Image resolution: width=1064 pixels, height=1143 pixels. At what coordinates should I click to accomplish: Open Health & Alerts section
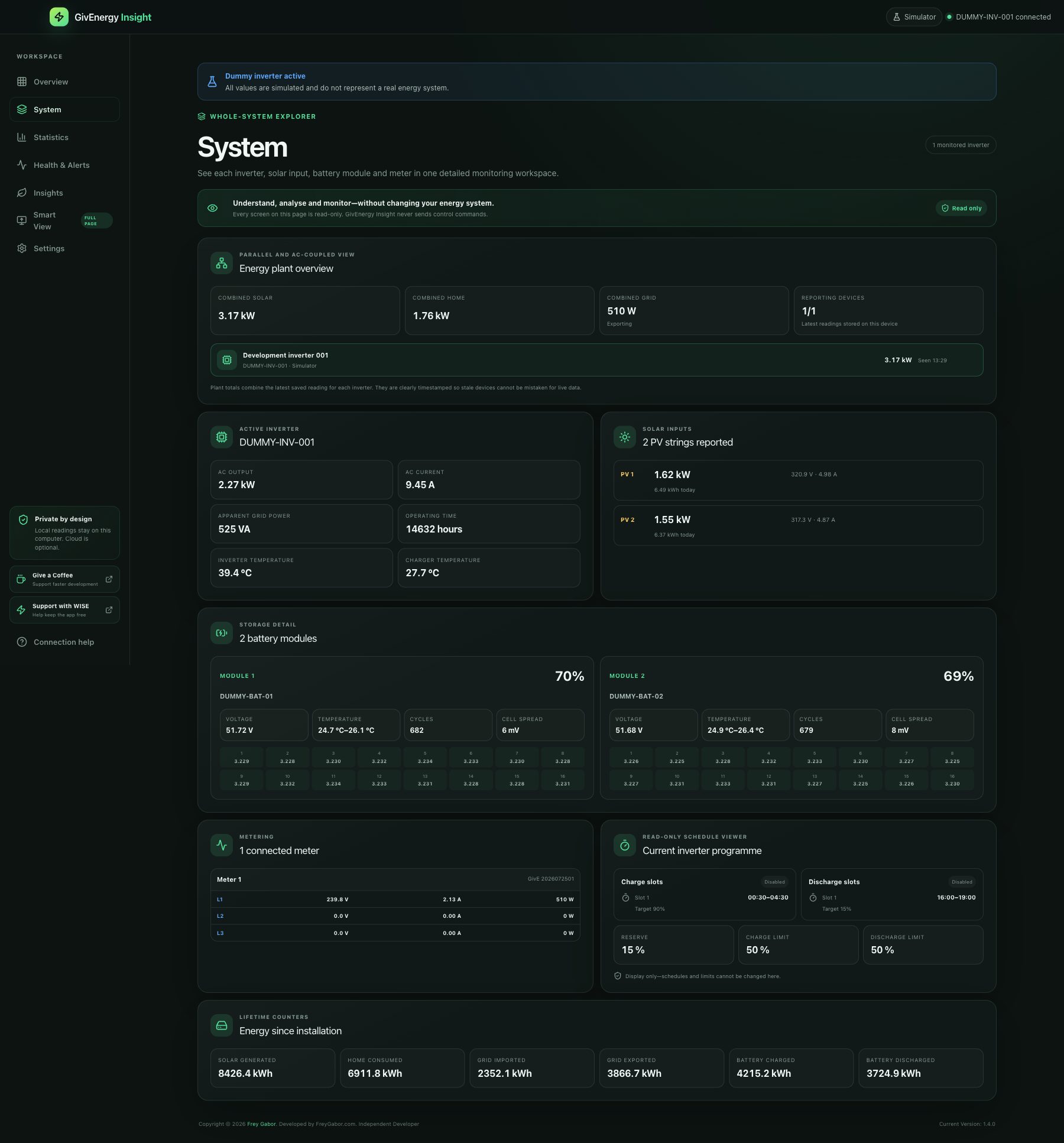(64, 165)
